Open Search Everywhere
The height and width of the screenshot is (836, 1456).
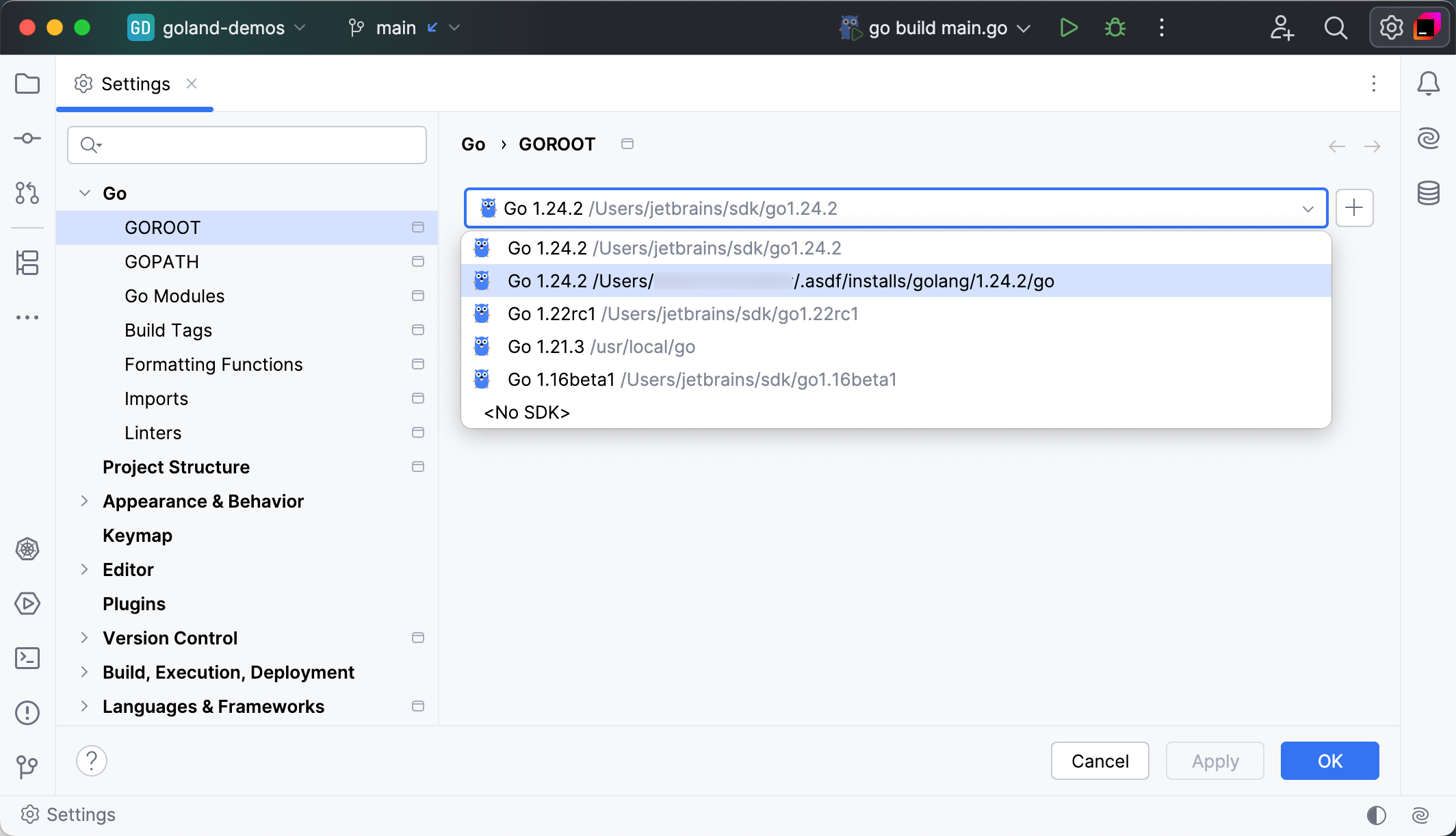coord(1336,28)
